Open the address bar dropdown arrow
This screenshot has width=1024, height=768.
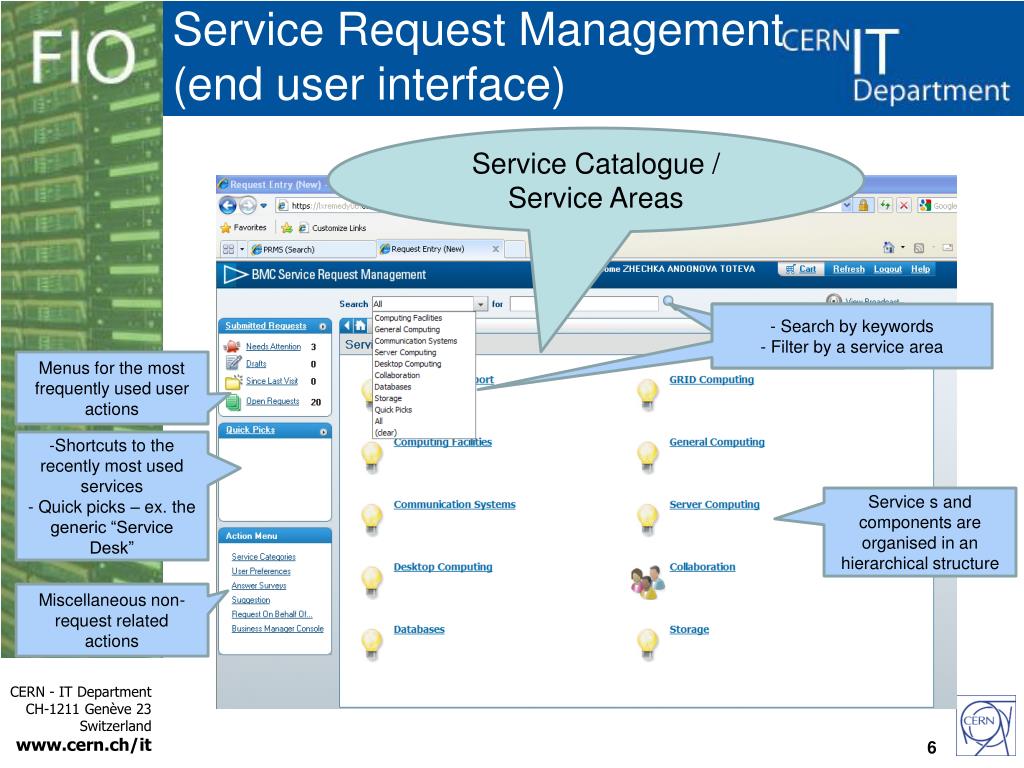[x=847, y=206]
